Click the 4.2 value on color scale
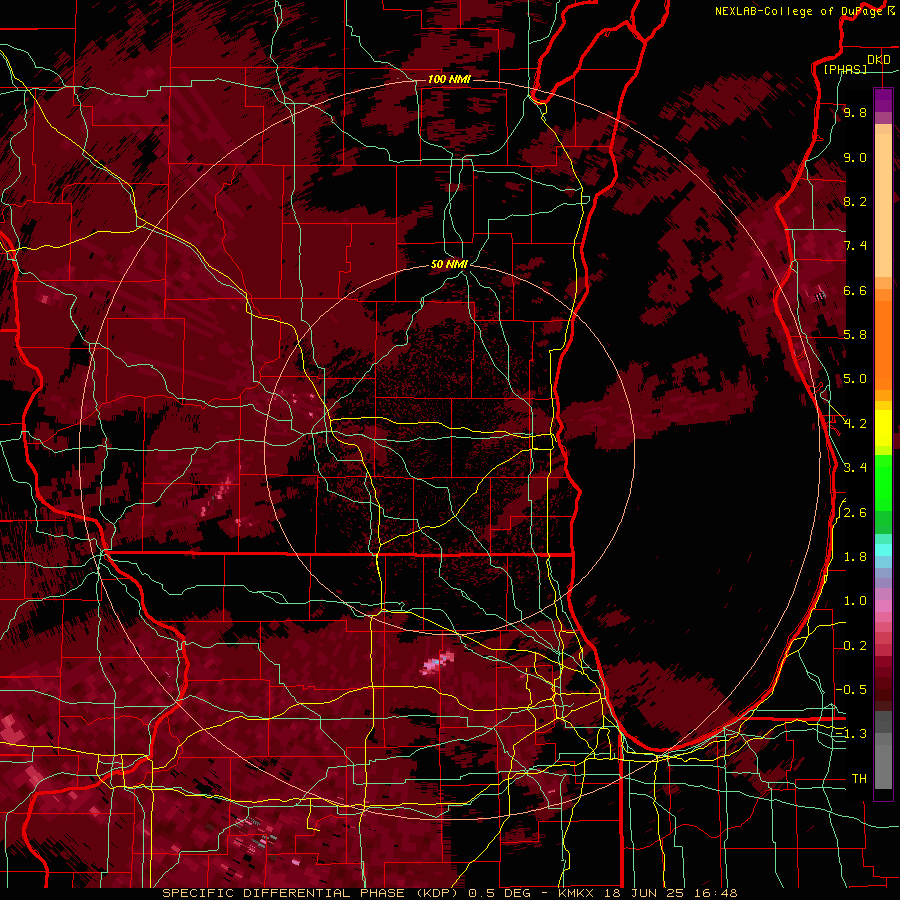Image resolution: width=900 pixels, height=900 pixels. (855, 424)
